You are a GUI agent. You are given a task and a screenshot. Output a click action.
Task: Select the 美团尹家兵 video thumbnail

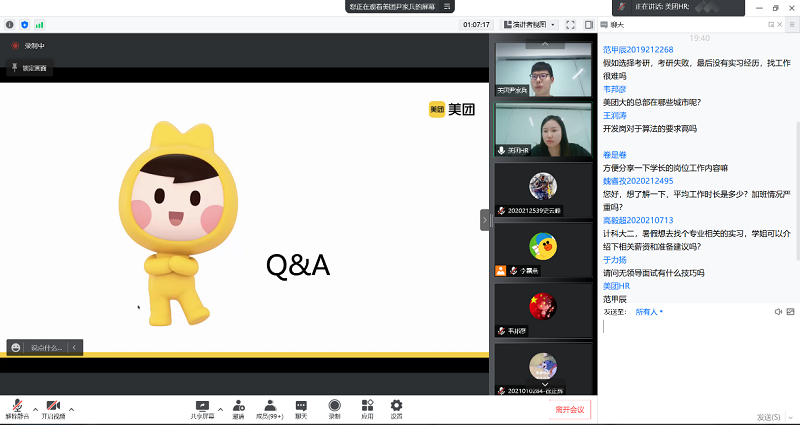coord(543,70)
